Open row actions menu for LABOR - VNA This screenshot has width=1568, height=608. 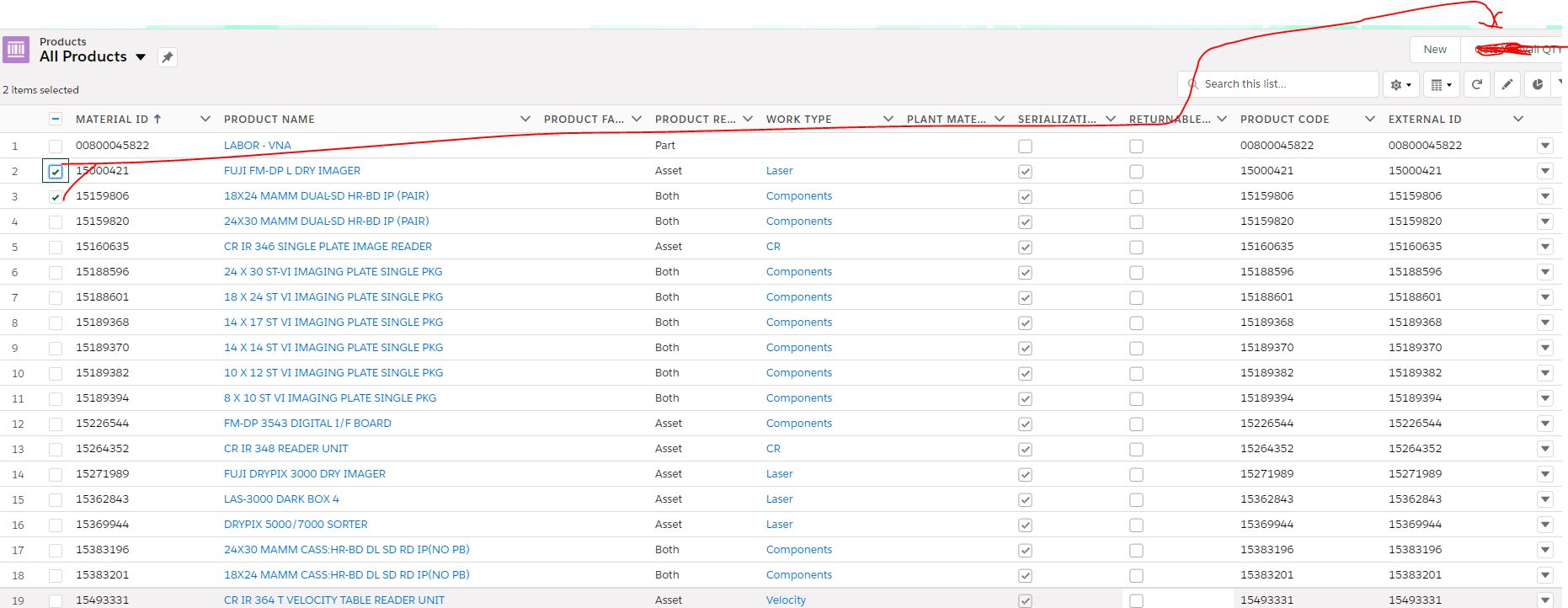coord(1544,146)
